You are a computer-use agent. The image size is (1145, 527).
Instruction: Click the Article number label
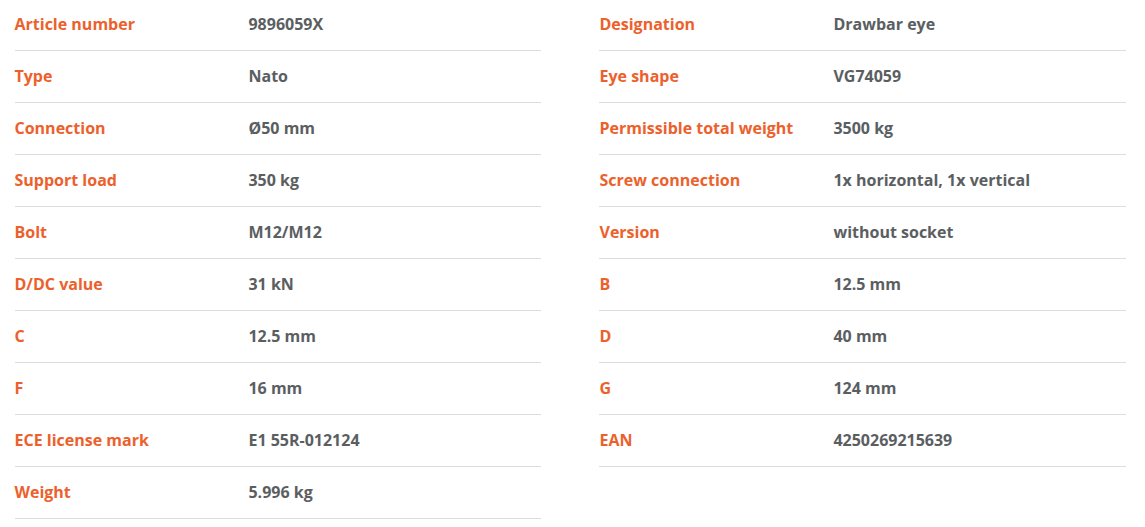[x=74, y=24]
